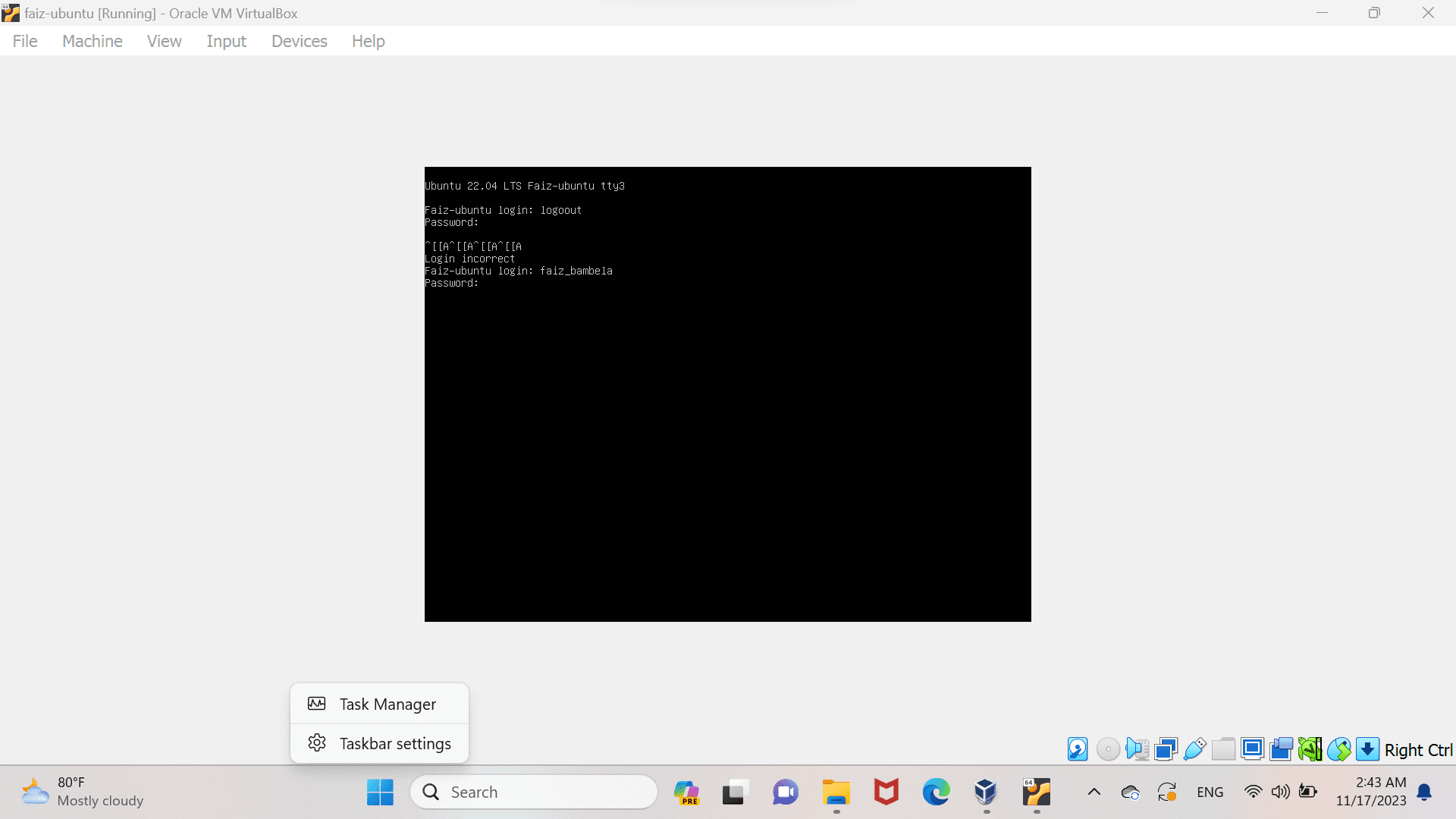Open the ENG language selector
Viewport: 1456px width, 819px height.
(x=1210, y=792)
